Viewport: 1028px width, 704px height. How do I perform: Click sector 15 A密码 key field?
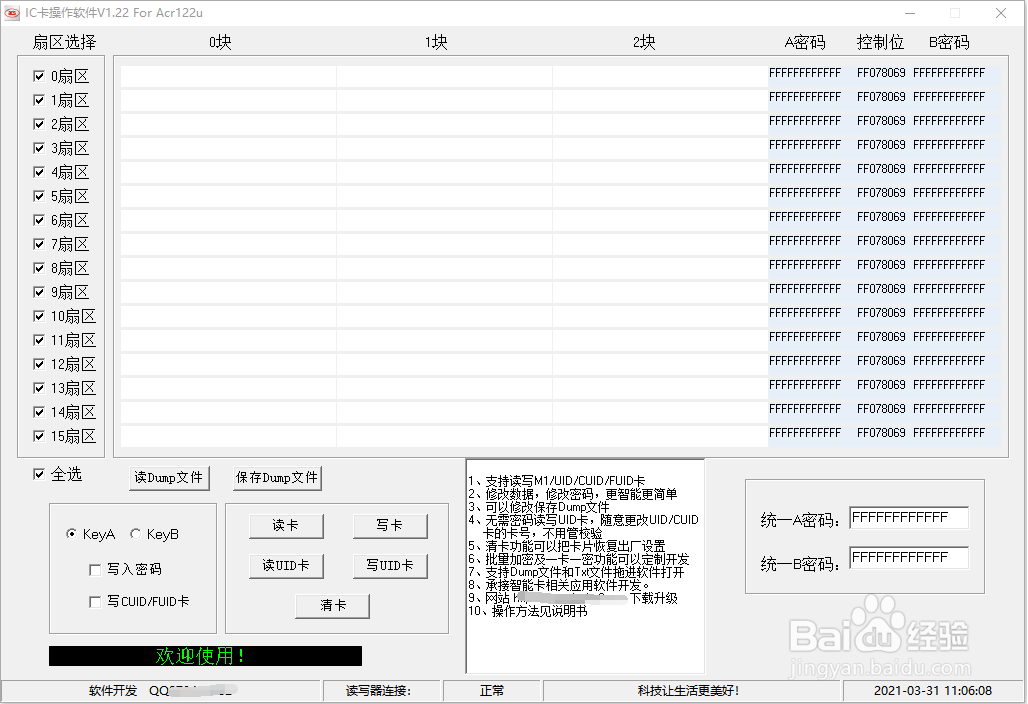(x=805, y=433)
